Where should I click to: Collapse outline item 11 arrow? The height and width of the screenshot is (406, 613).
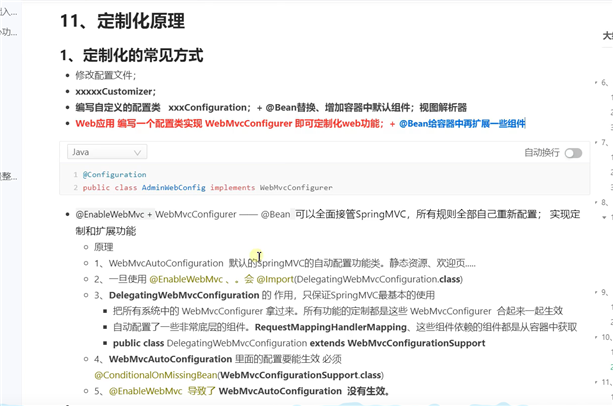click(x=596, y=382)
